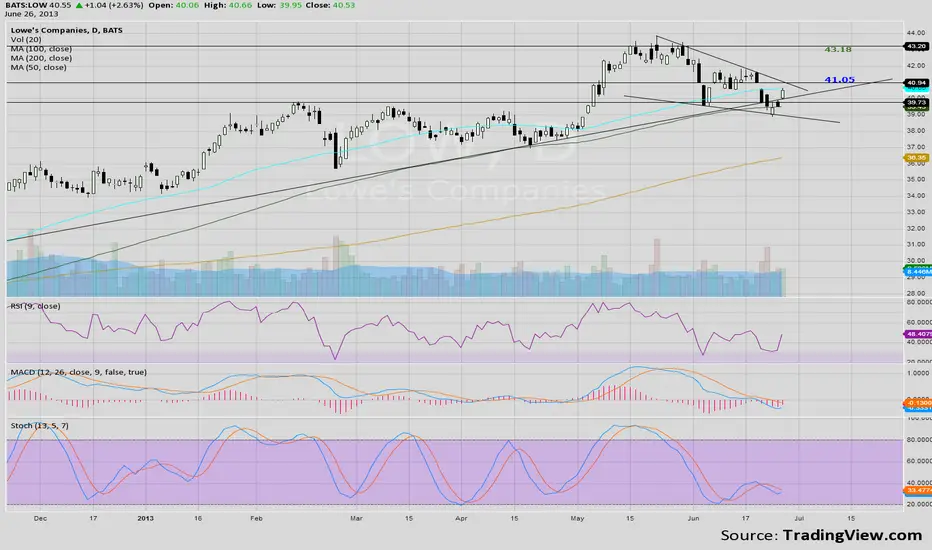Select the MA (100, close) indicator label
The height and width of the screenshot is (550, 932).
pos(41,49)
